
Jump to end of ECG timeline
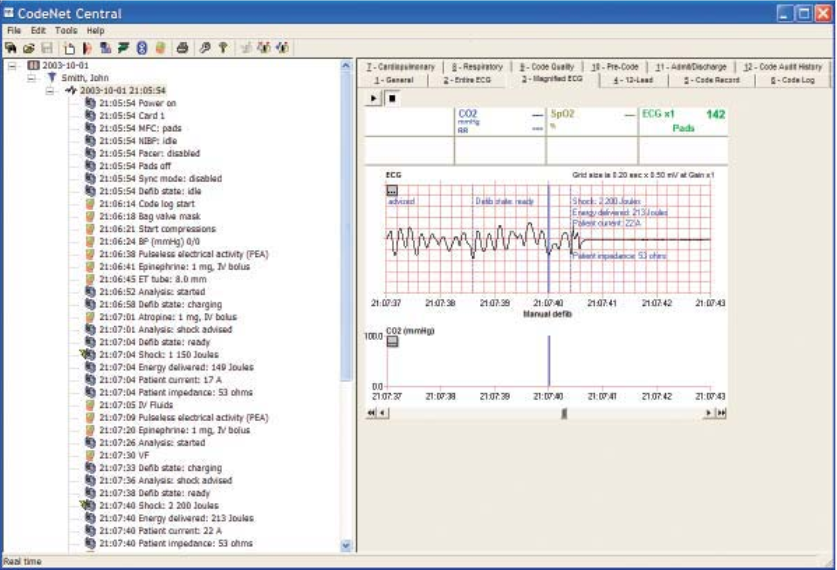721,413
